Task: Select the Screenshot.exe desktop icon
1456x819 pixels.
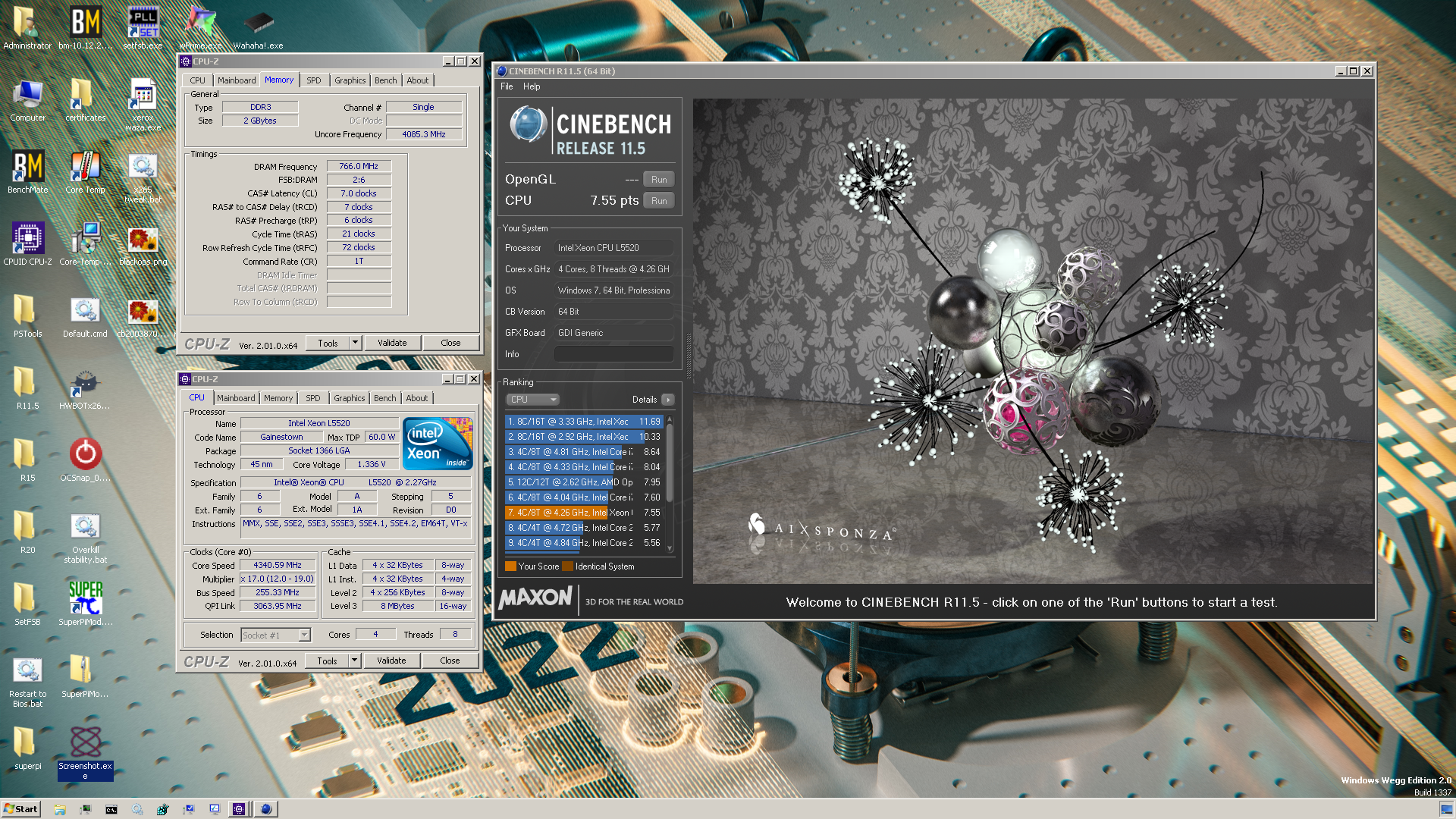Action: (85, 752)
